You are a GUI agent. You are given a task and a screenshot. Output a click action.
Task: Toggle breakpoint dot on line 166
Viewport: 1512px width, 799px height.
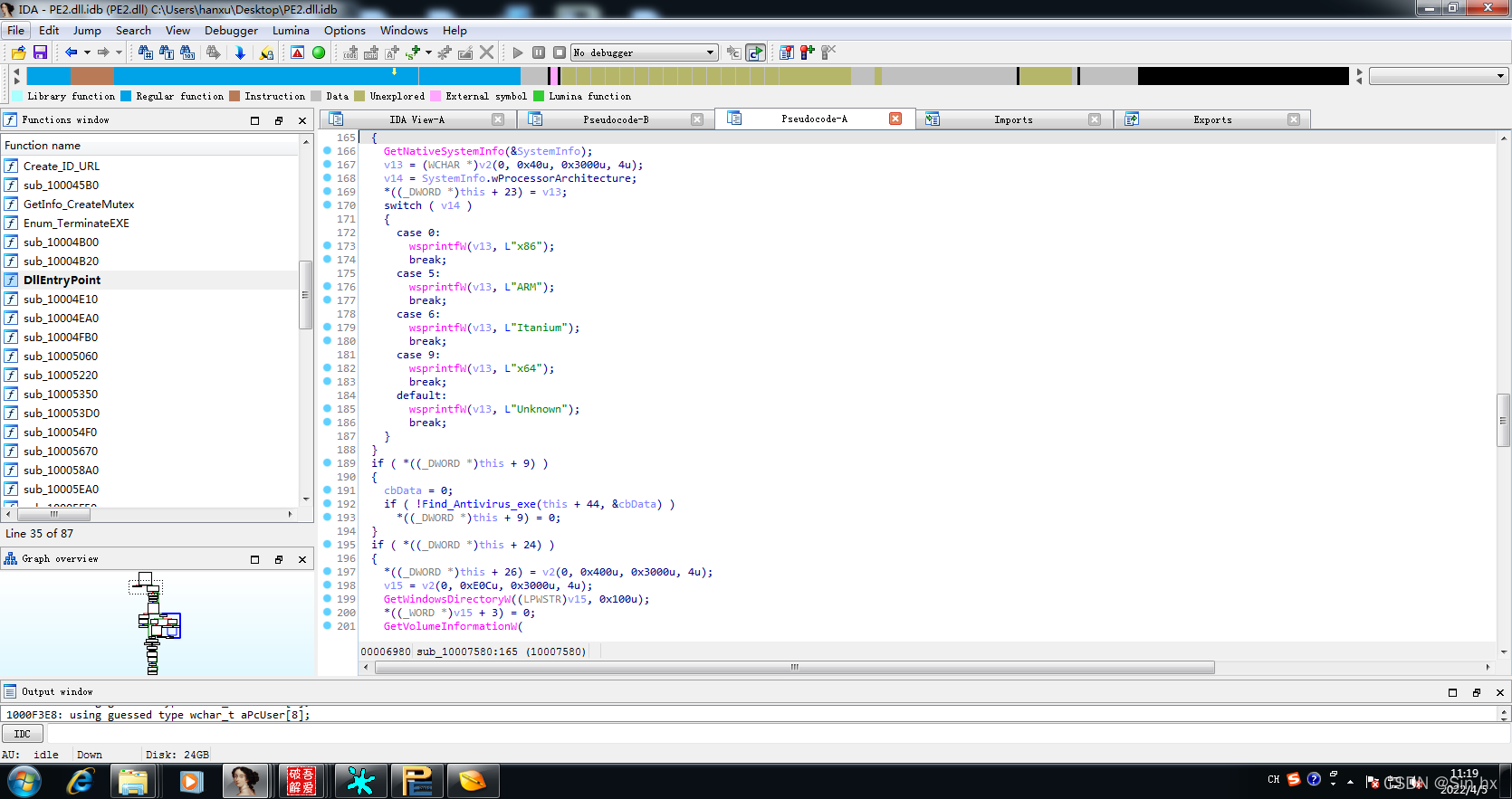(x=327, y=151)
